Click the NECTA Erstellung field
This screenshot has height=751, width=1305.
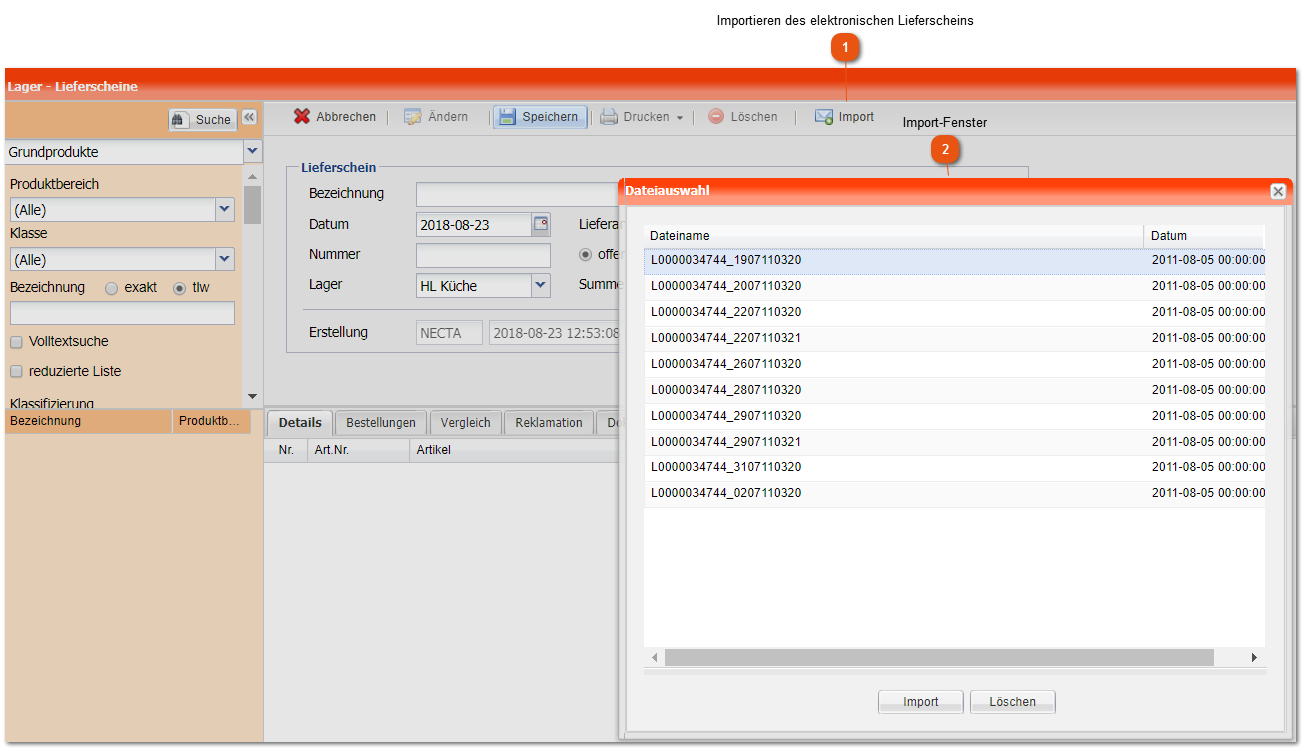[x=449, y=333]
